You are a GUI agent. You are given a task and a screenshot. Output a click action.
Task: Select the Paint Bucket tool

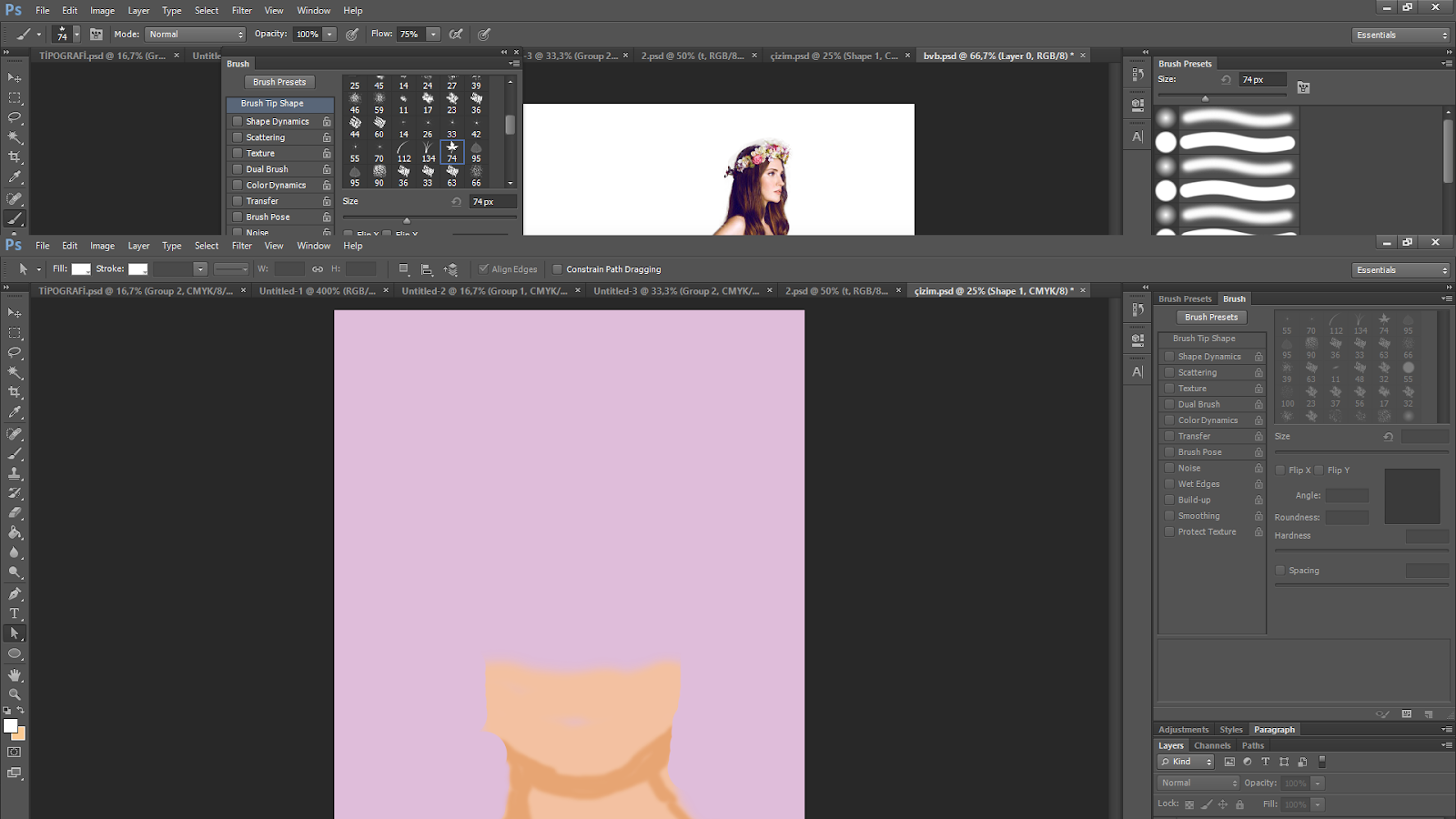coord(15,533)
